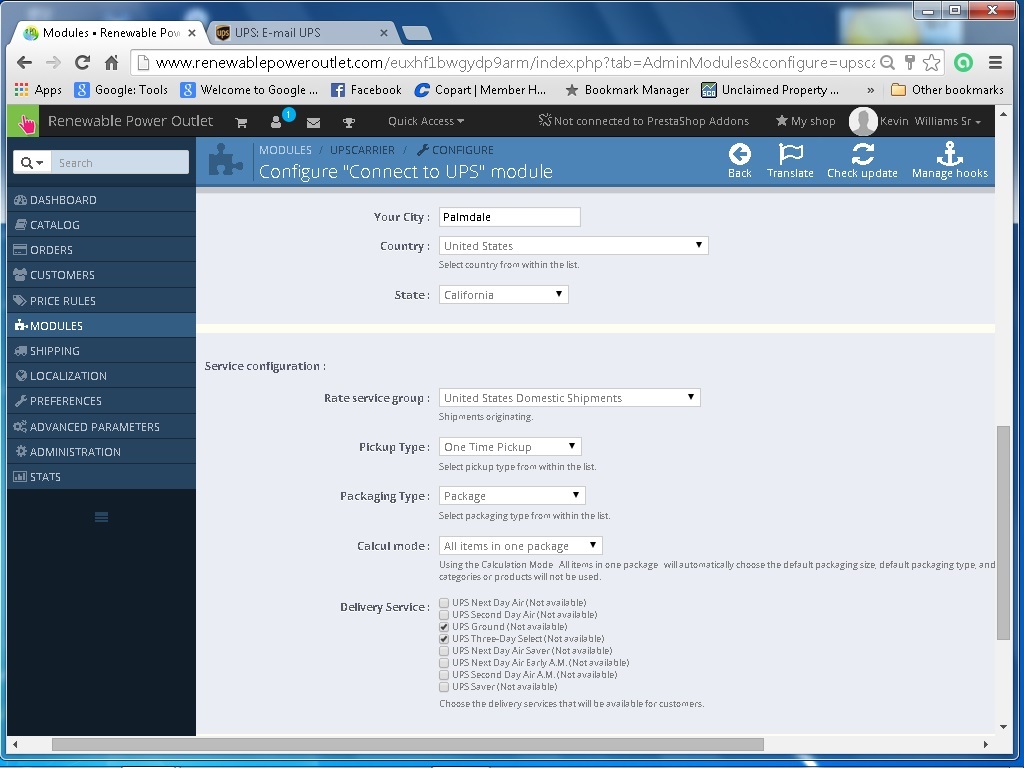Toggle UPS Second Day Air checkbox
This screenshot has height=768, width=1024.
pyautogui.click(x=444, y=615)
